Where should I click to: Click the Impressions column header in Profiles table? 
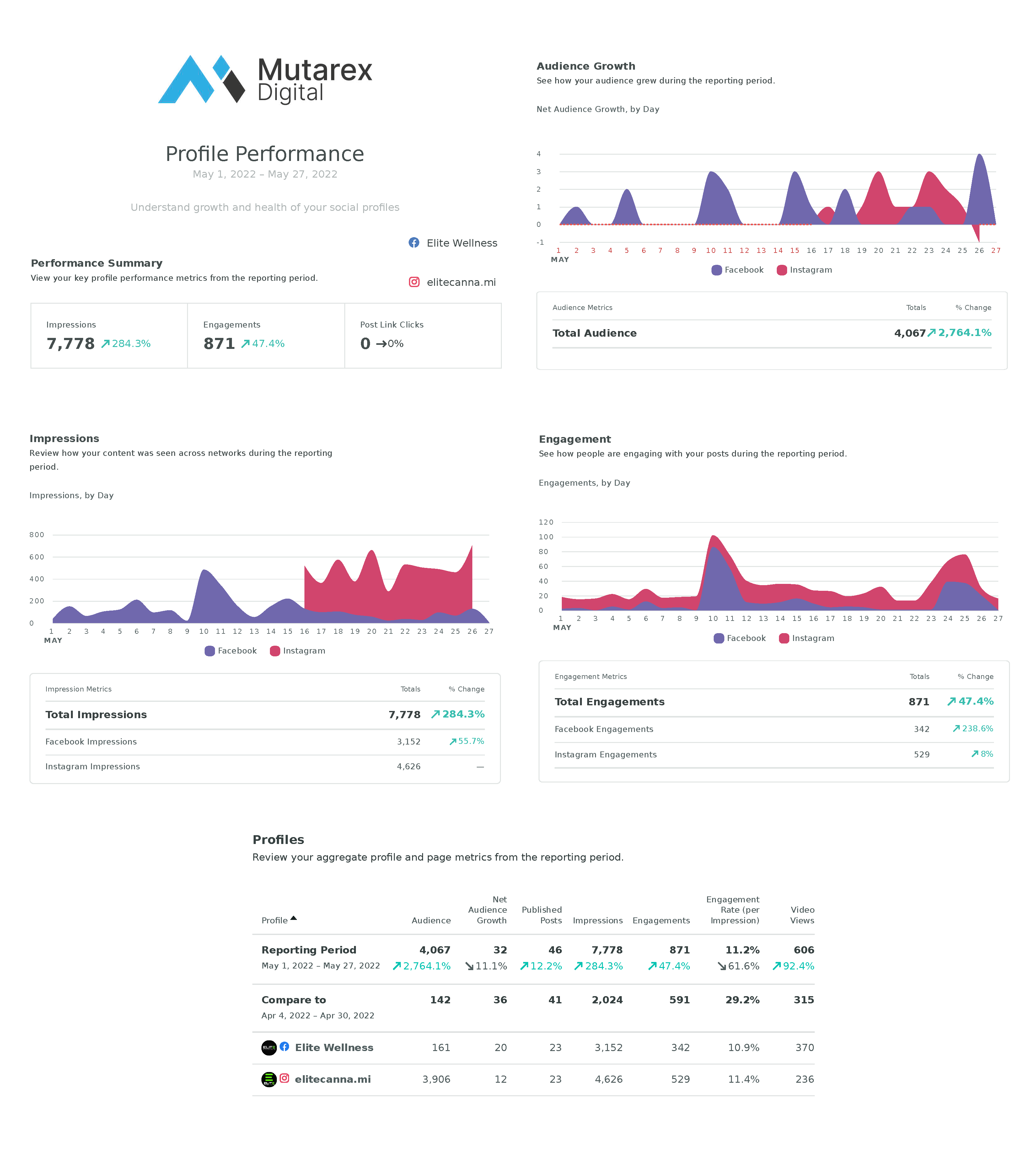[x=598, y=920]
